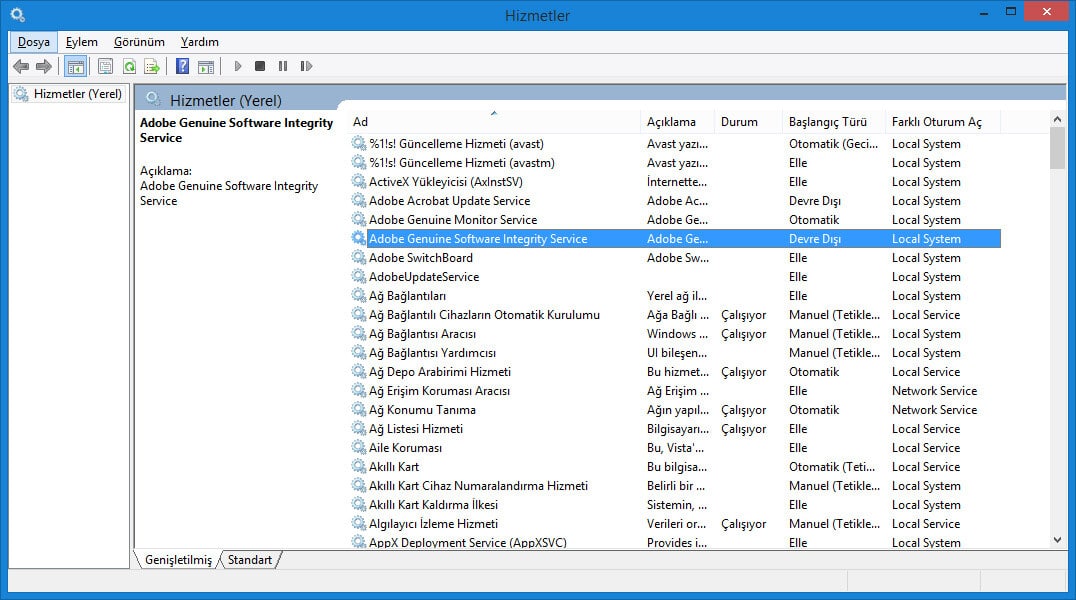Stop the service with the square icon
This screenshot has width=1076, height=600.
(x=260, y=67)
